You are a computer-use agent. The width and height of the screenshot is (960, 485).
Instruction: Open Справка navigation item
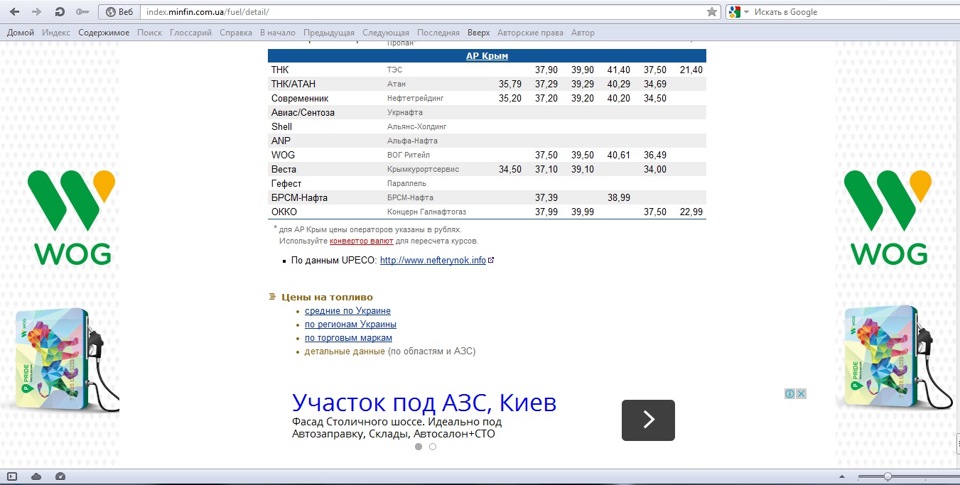click(236, 33)
